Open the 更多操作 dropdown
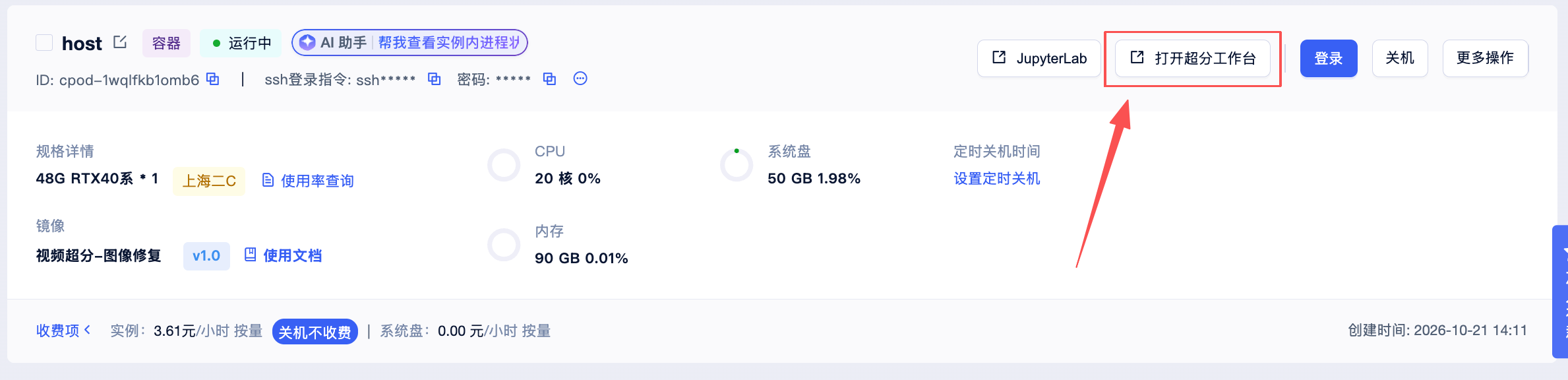Viewport: 1568px width, 380px height. (x=1485, y=58)
